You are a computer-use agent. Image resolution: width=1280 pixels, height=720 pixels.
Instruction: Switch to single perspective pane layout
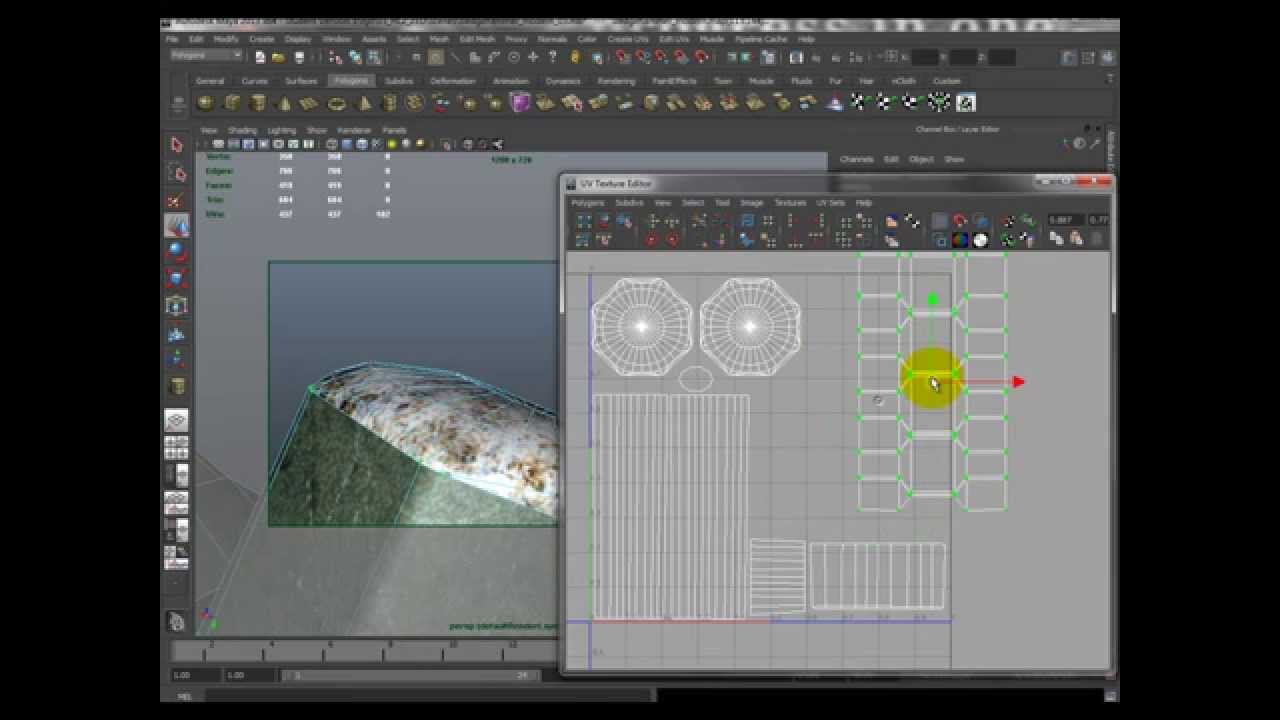click(x=176, y=420)
